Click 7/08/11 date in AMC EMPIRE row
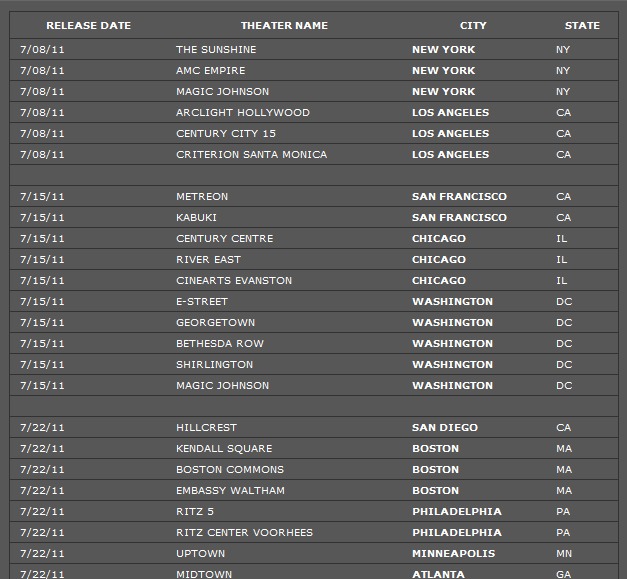 [x=42, y=70]
